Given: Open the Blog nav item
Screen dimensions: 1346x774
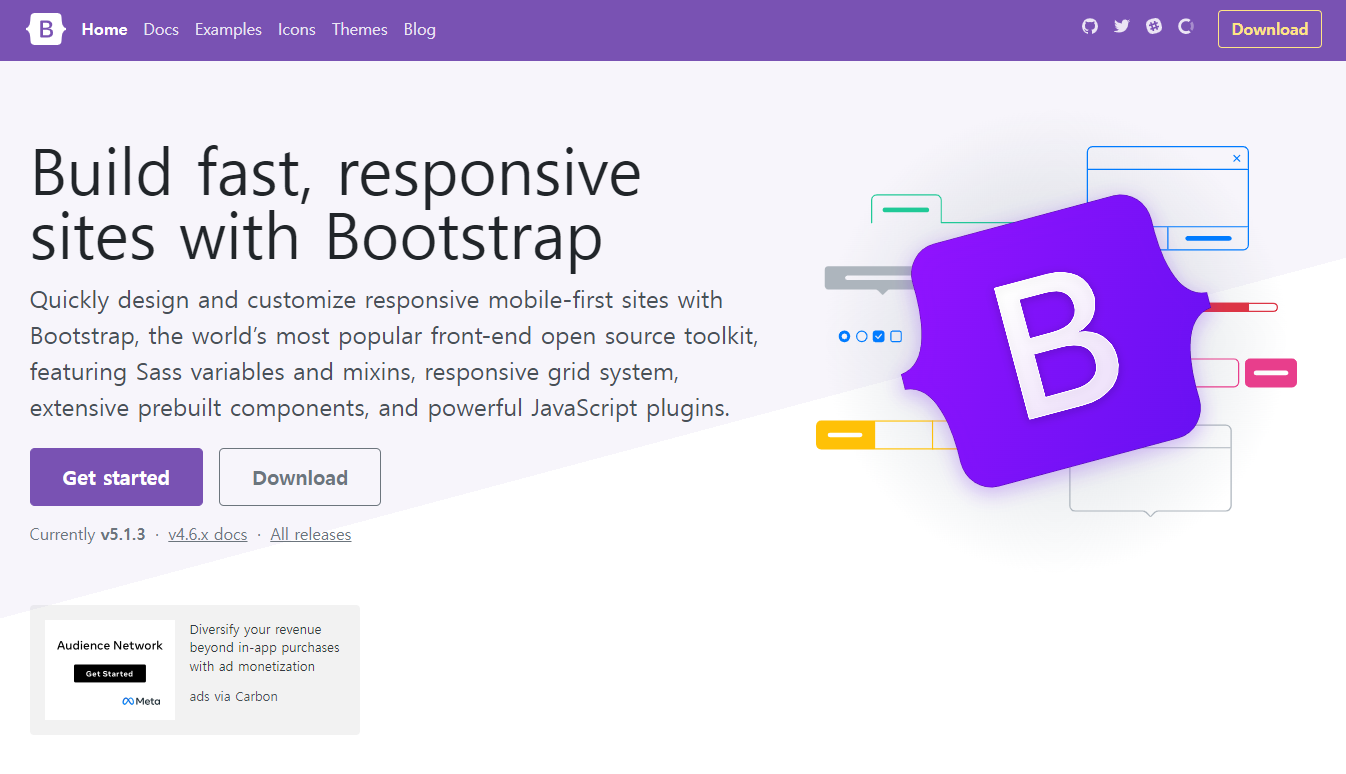Looking at the screenshot, I should 420,29.
